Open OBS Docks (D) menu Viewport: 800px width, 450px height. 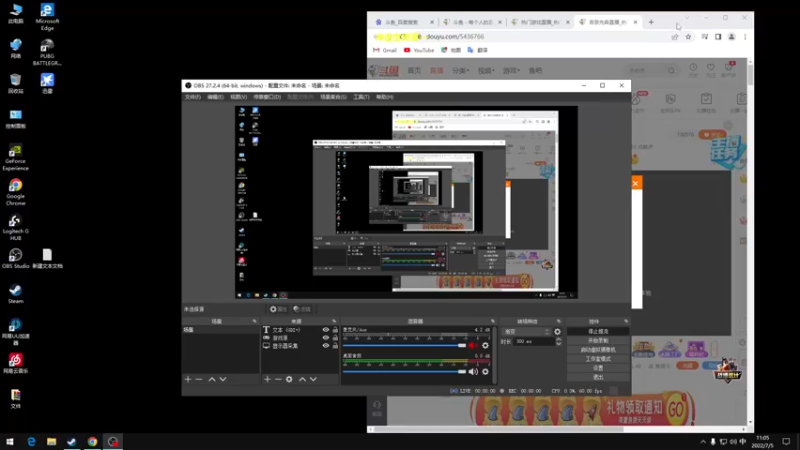pos(267,97)
